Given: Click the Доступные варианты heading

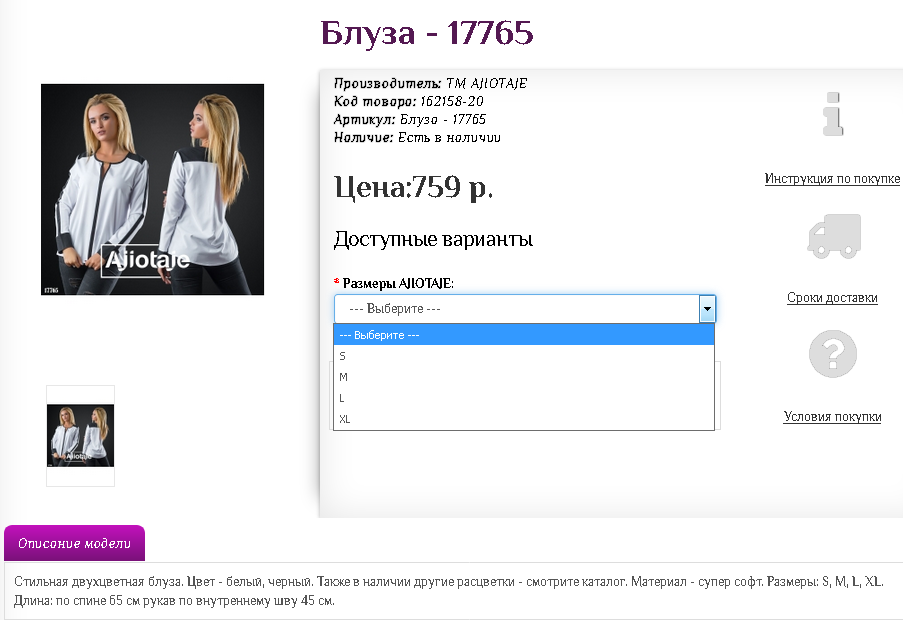Looking at the screenshot, I should pyautogui.click(x=434, y=238).
